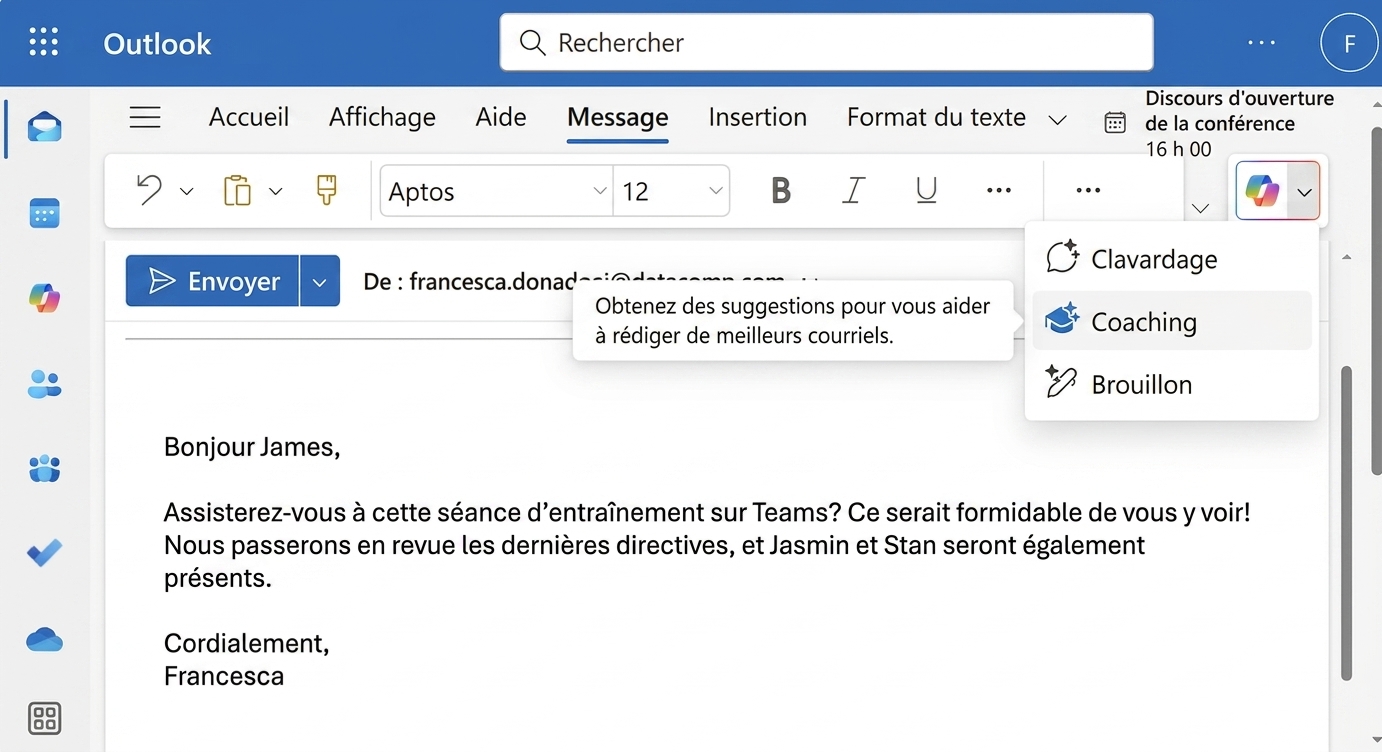The width and height of the screenshot is (1382, 752).
Task: Click the Undo arrow
Action: (x=149, y=190)
